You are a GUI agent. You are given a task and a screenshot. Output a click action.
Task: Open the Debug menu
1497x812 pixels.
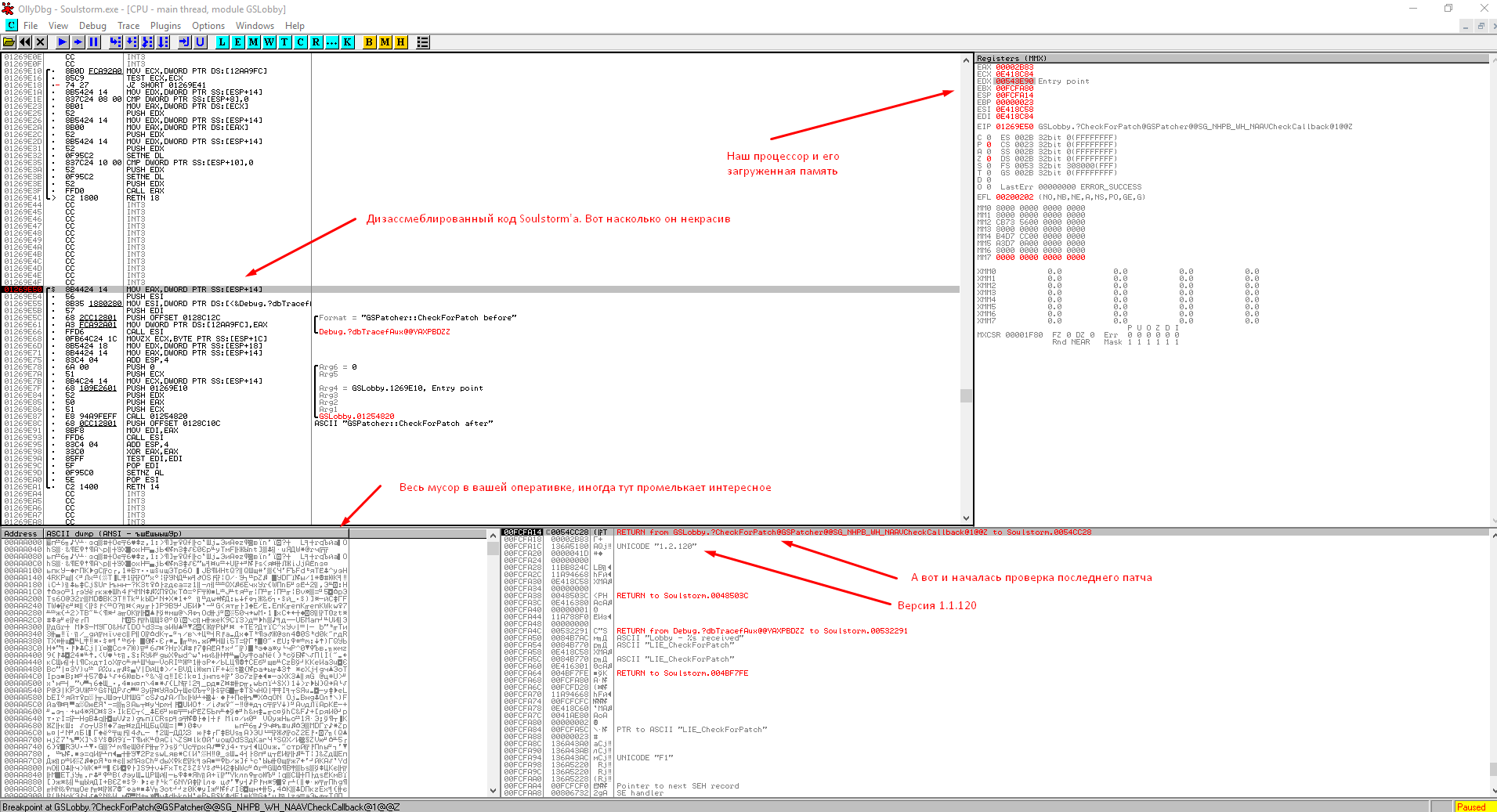[x=92, y=26]
